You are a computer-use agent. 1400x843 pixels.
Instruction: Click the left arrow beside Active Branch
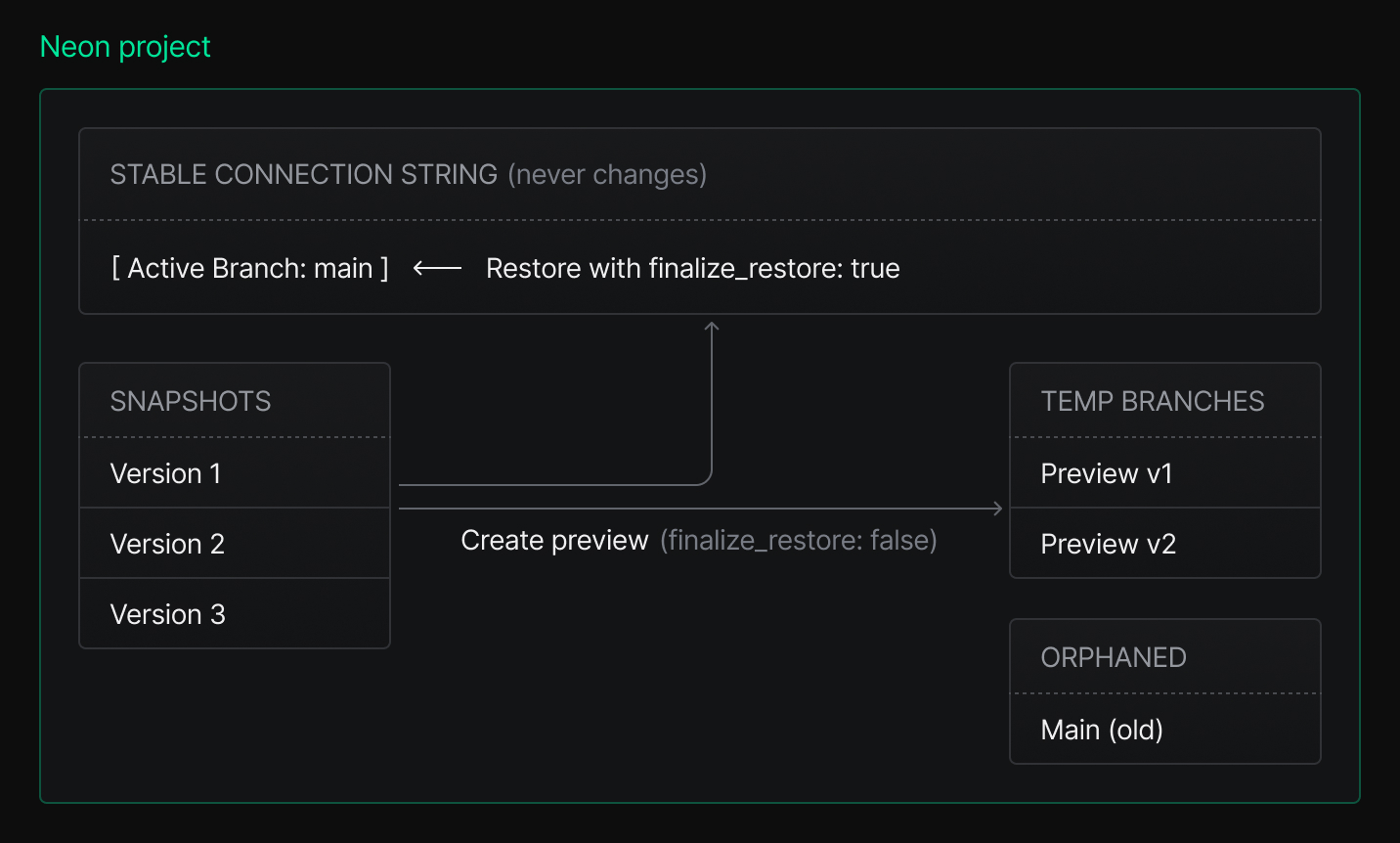437,268
